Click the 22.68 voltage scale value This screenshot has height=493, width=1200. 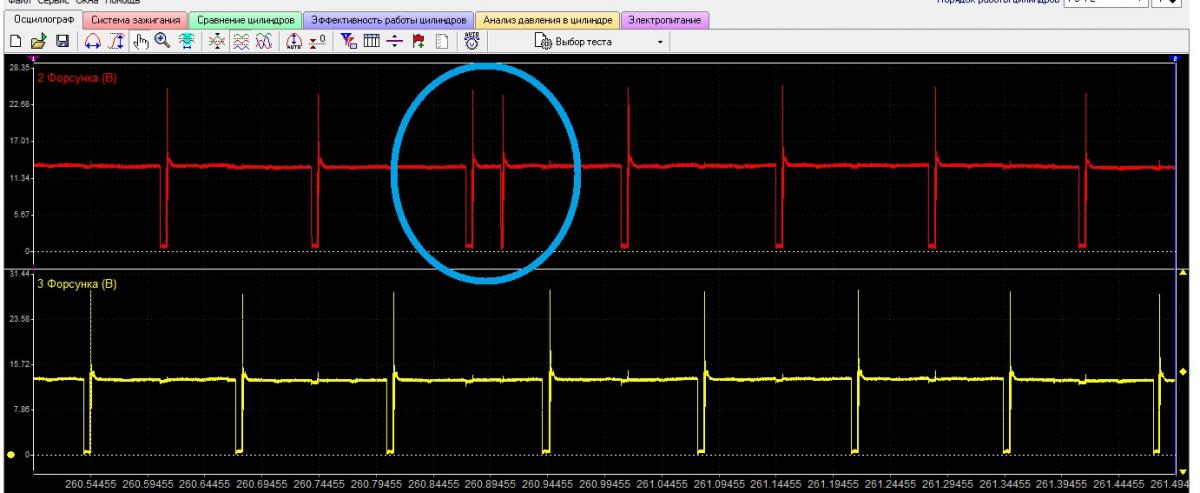click(x=18, y=104)
